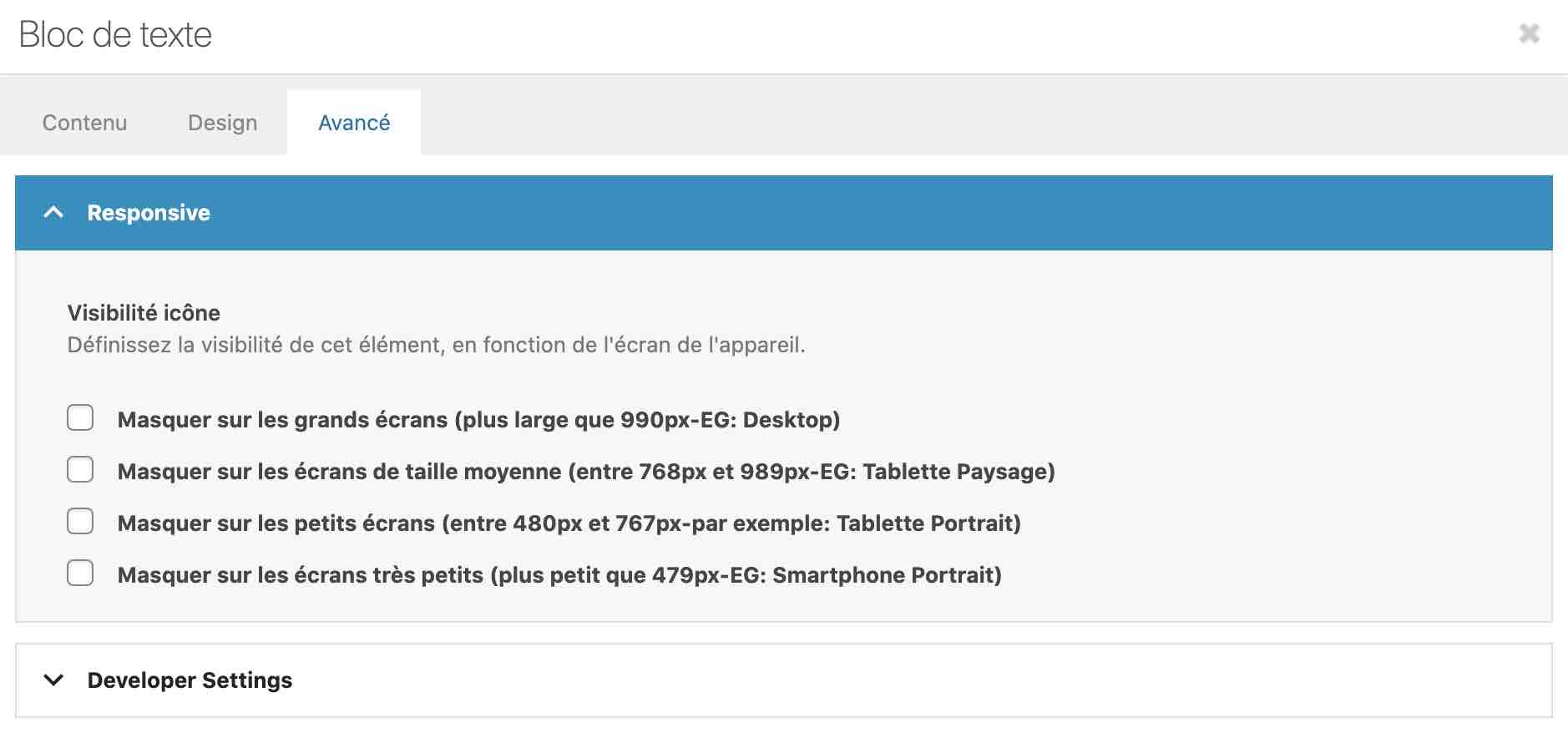
Task: Click the Avancé tab's active chevron area
Action: [x=353, y=123]
